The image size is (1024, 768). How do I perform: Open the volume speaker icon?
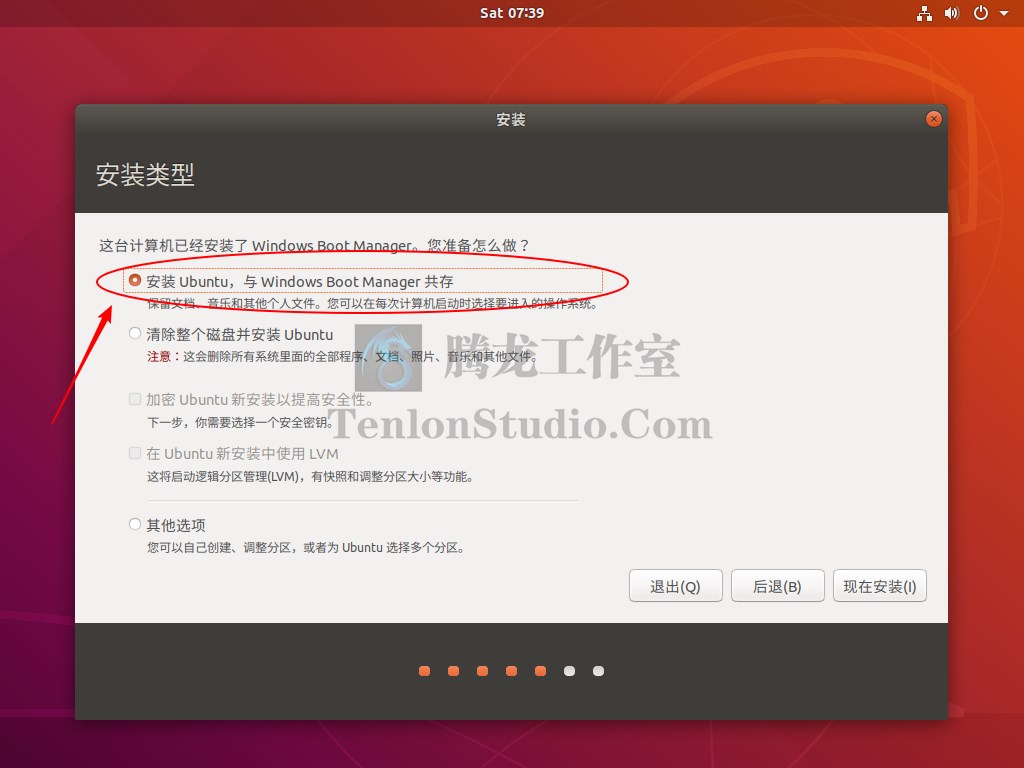pos(952,13)
